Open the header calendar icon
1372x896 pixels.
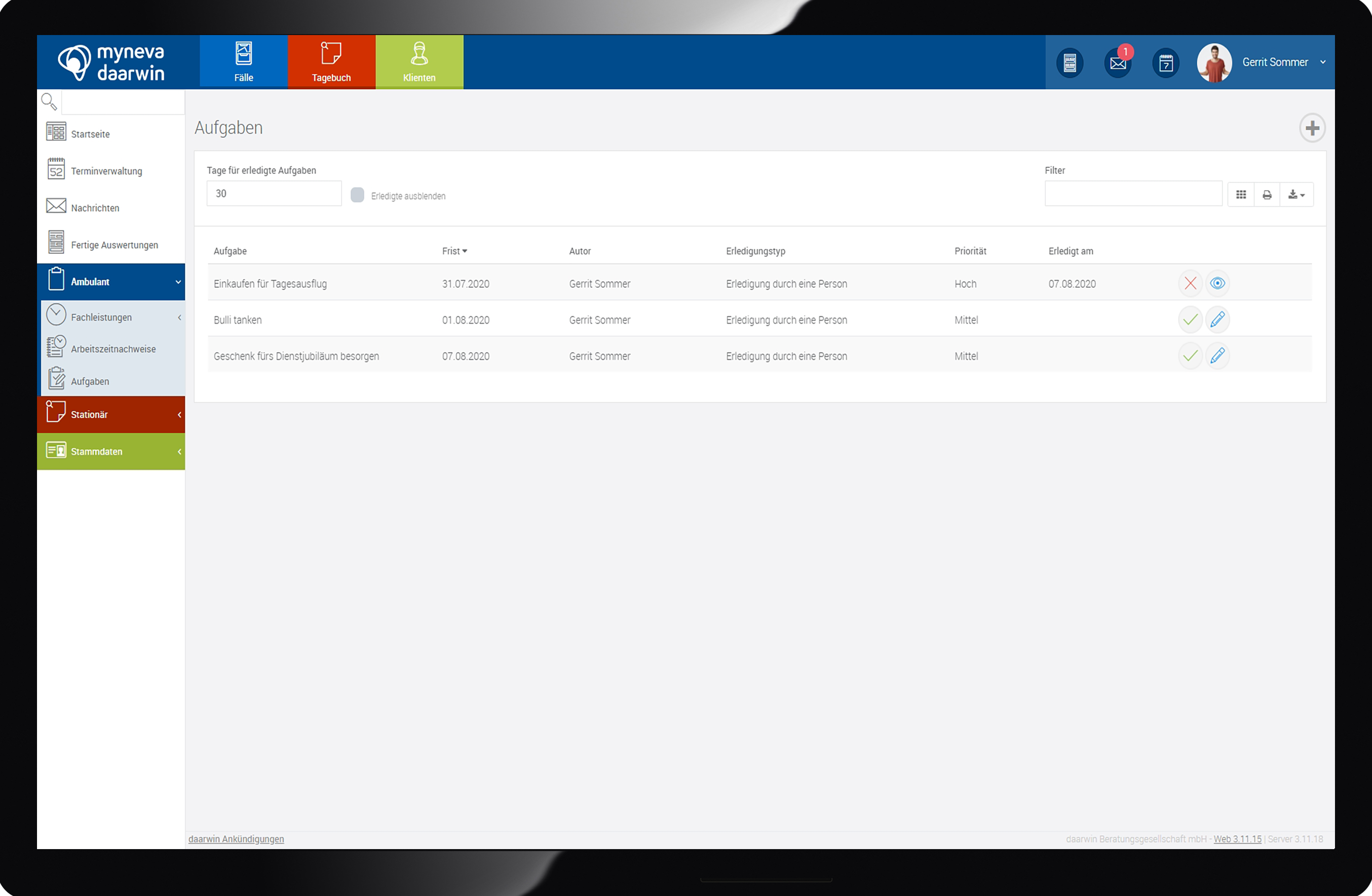coord(1166,62)
